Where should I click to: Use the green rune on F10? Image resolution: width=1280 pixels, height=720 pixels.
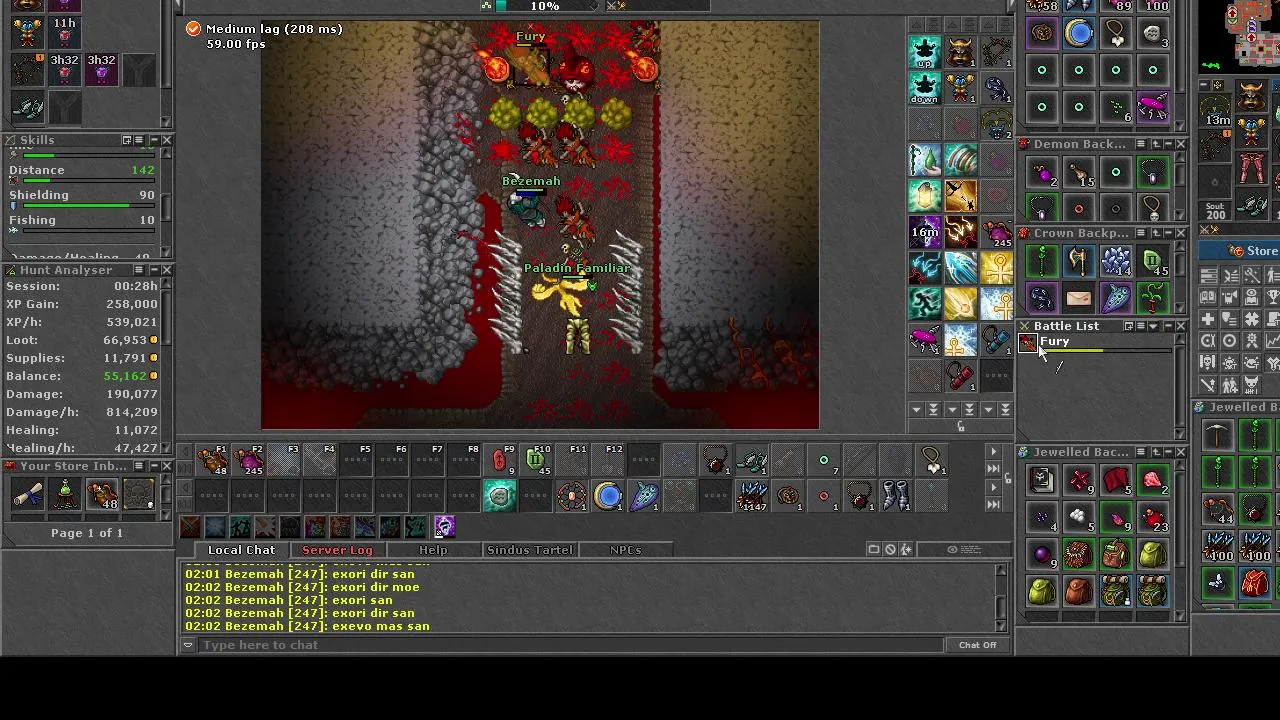point(536,460)
